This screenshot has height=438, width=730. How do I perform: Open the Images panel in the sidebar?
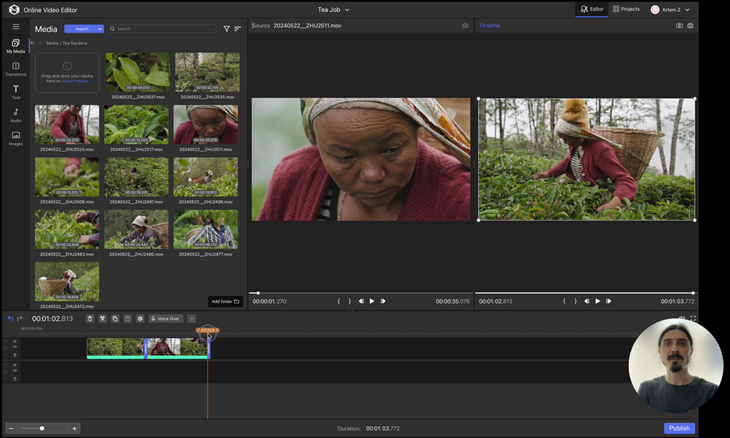(x=16, y=138)
